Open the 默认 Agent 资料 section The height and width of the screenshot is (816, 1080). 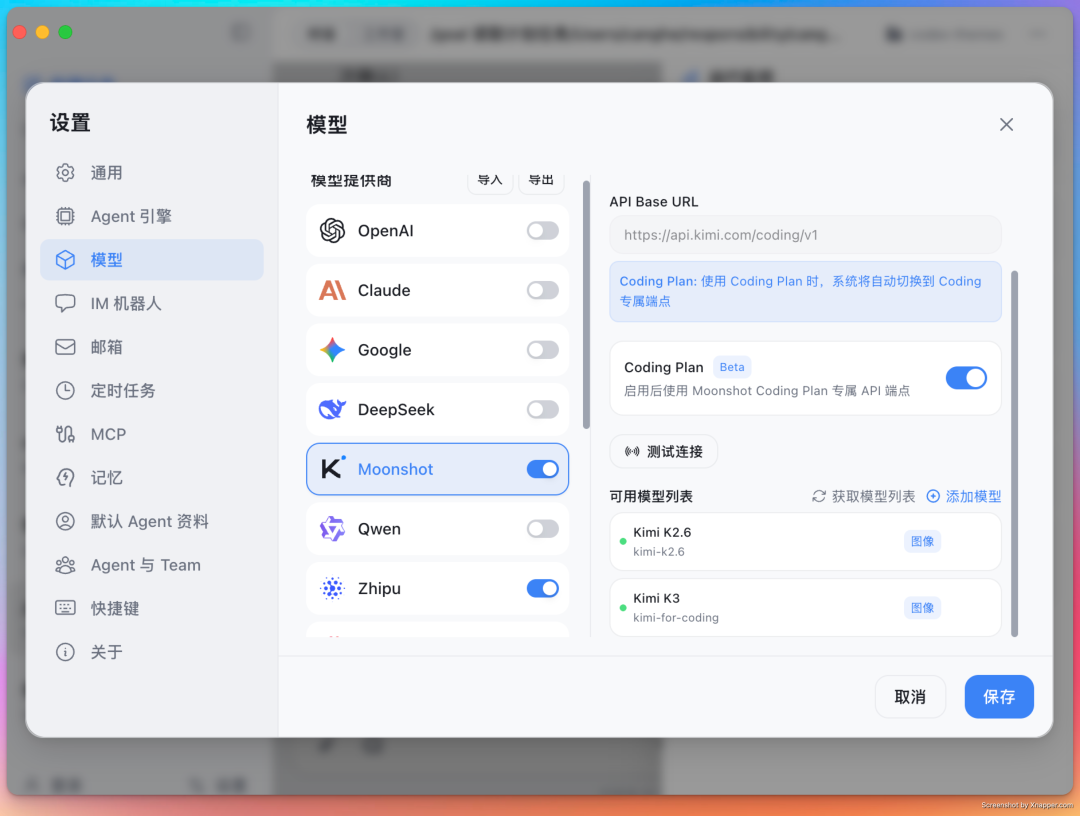click(x=152, y=521)
